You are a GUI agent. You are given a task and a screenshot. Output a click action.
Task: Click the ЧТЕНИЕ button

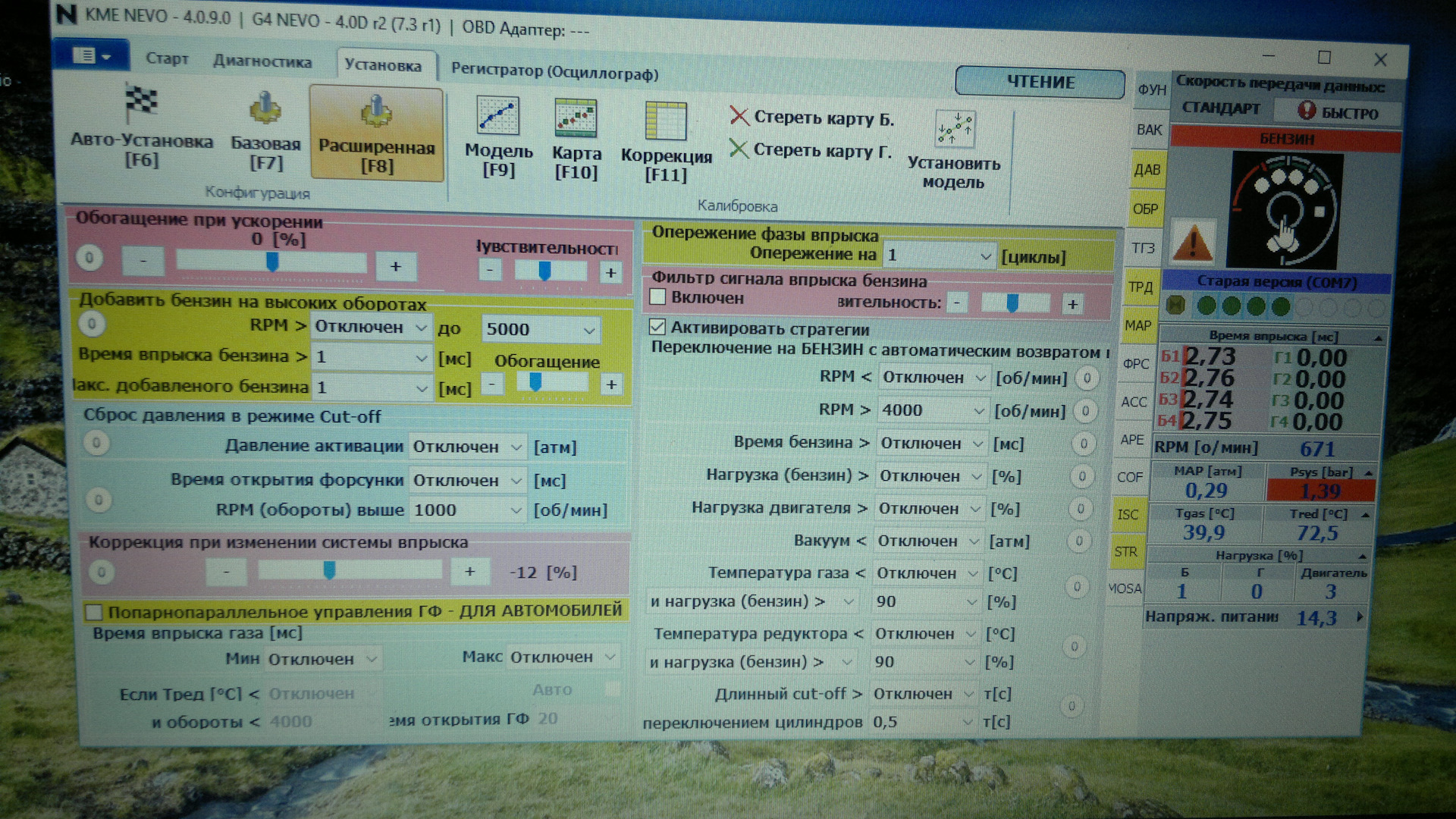1040,82
